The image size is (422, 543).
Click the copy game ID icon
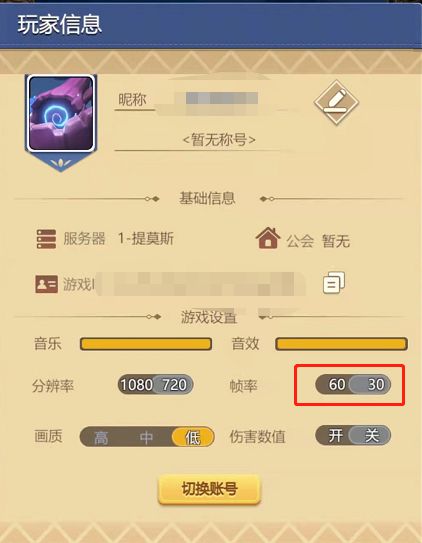[334, 283]
